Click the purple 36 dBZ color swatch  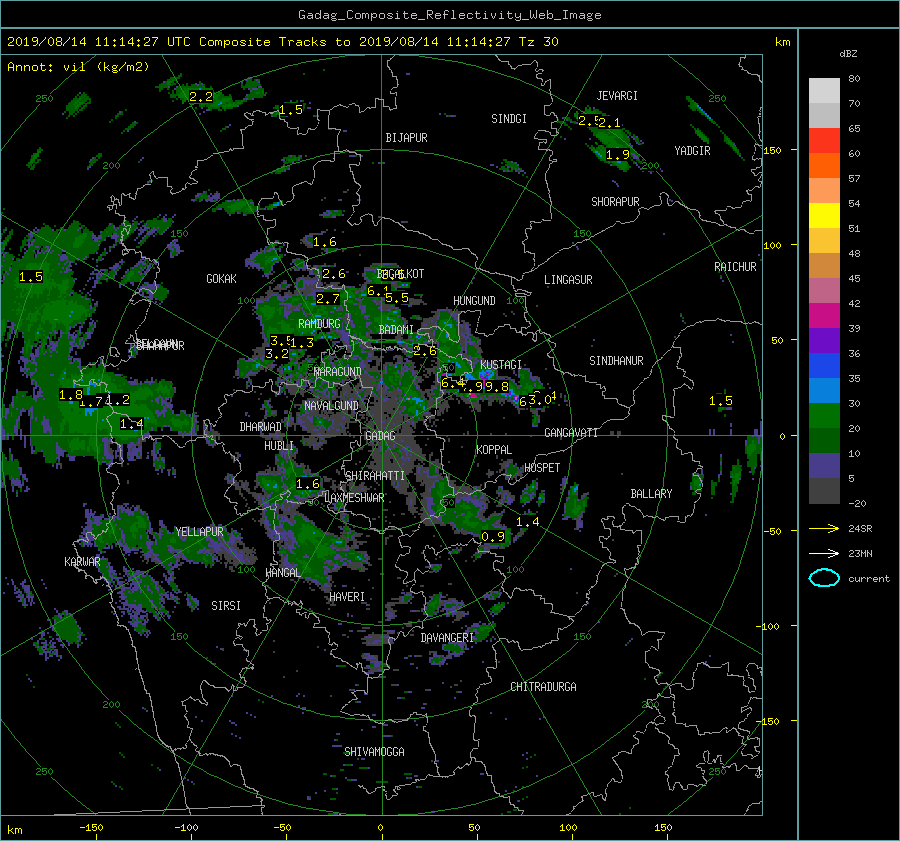824,341
